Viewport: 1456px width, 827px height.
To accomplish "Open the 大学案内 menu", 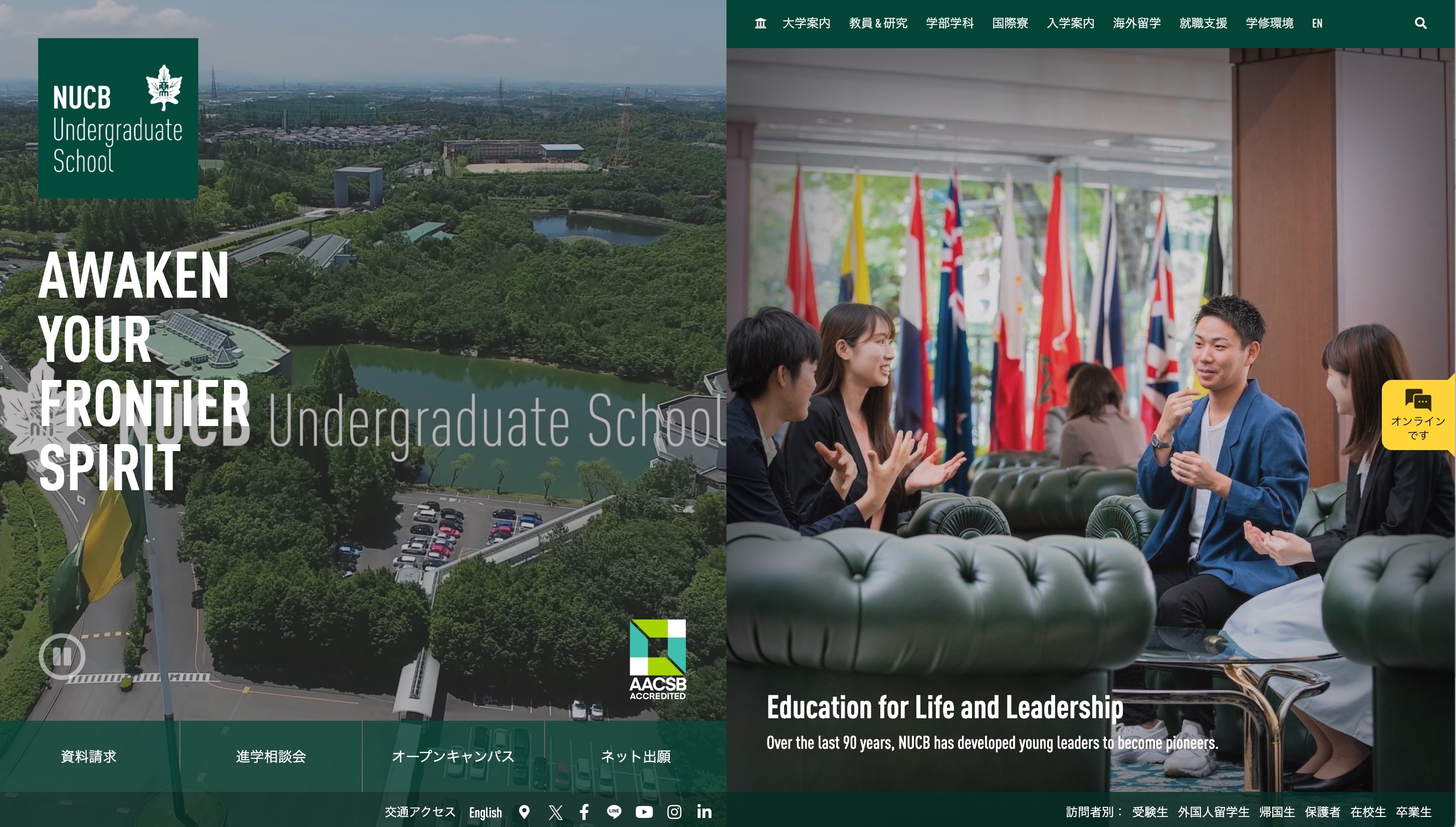I will pyautogui.click(x=806, y=23).
